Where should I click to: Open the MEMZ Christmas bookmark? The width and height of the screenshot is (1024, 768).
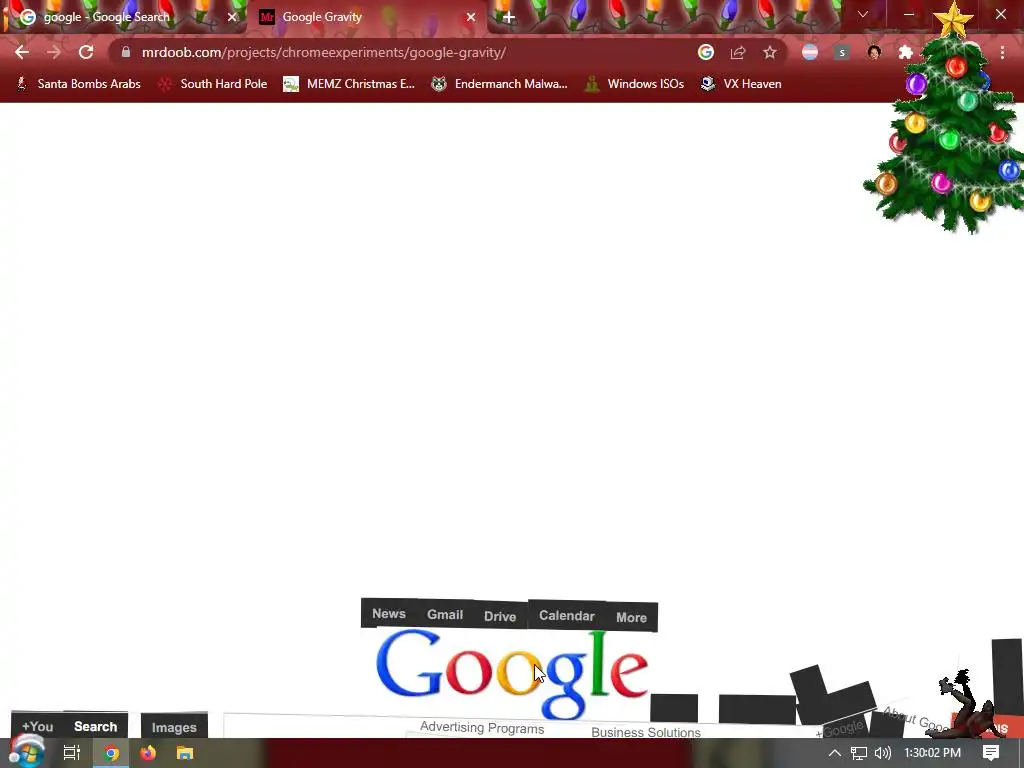tap(349, 84)
